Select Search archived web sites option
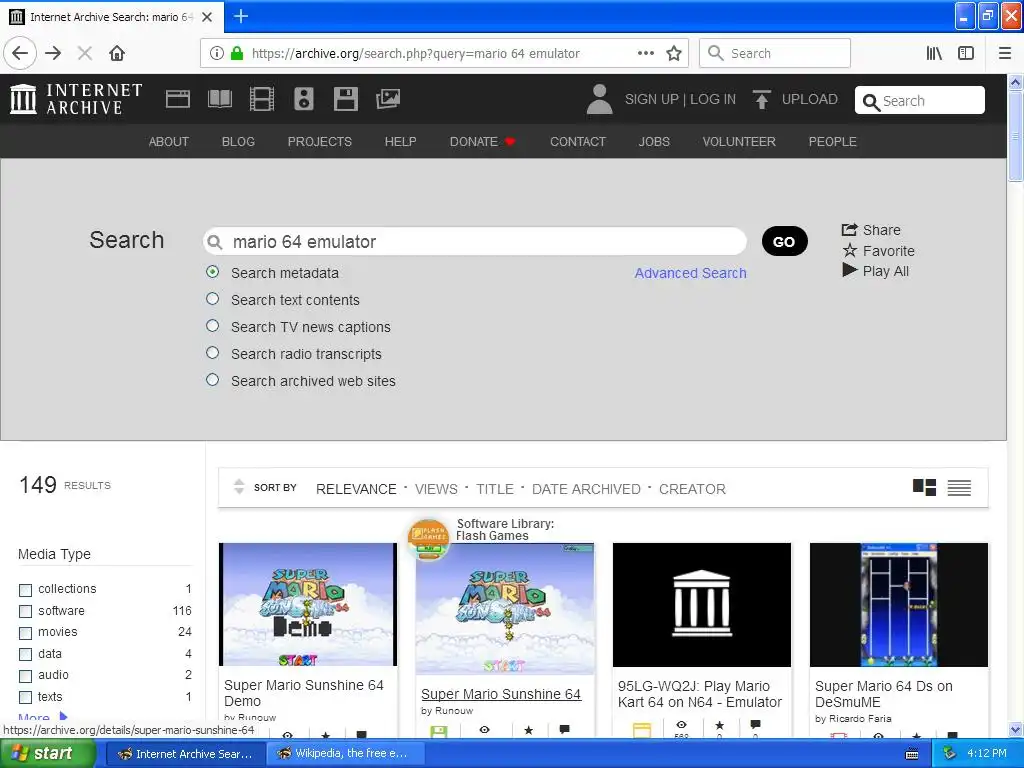This screenshot has width=1024, height=768. (x=212, y=379)
